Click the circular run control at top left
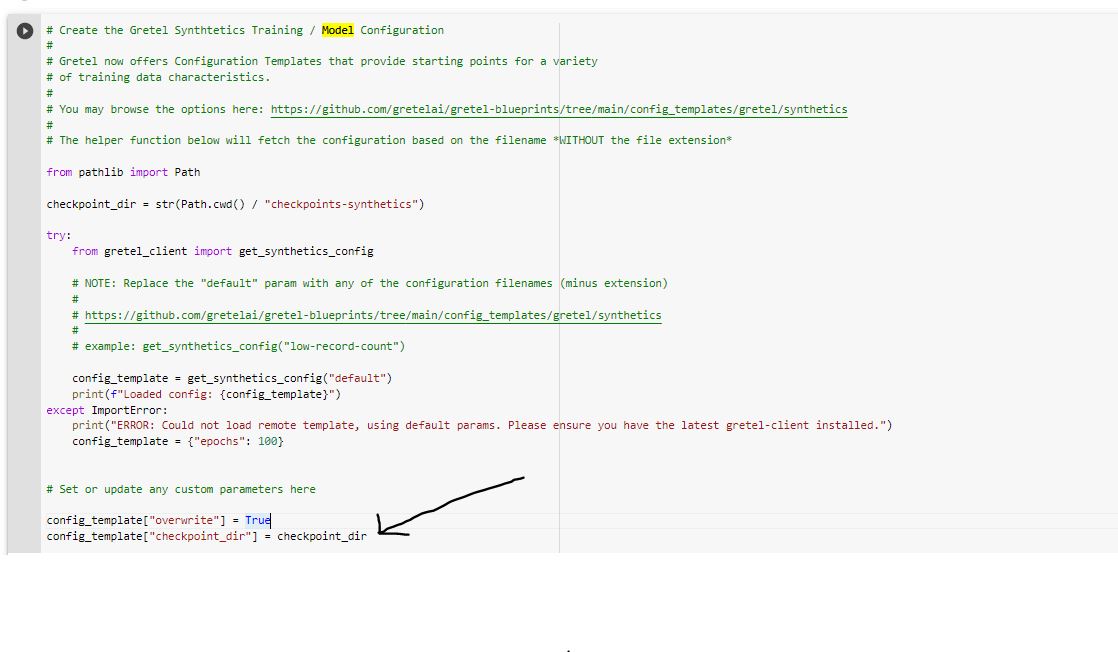This screenshot has height=652, width=1118. (23, 29)
